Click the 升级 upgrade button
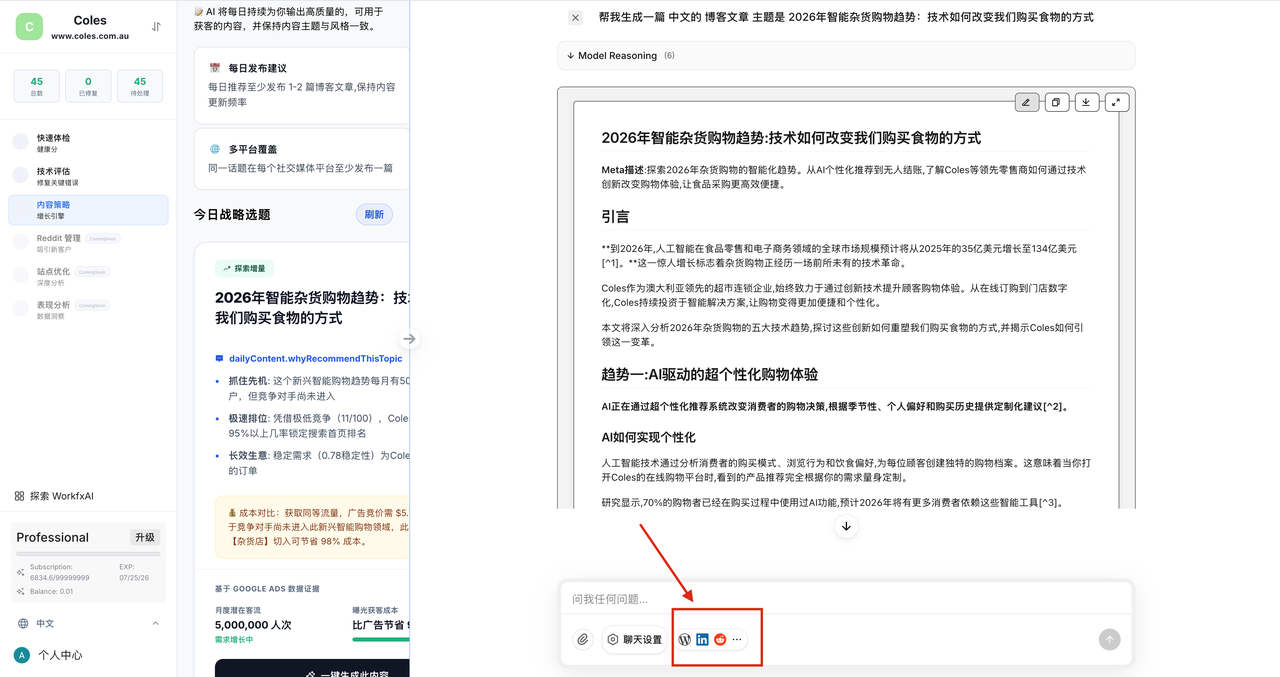 (x=145, y=537)
